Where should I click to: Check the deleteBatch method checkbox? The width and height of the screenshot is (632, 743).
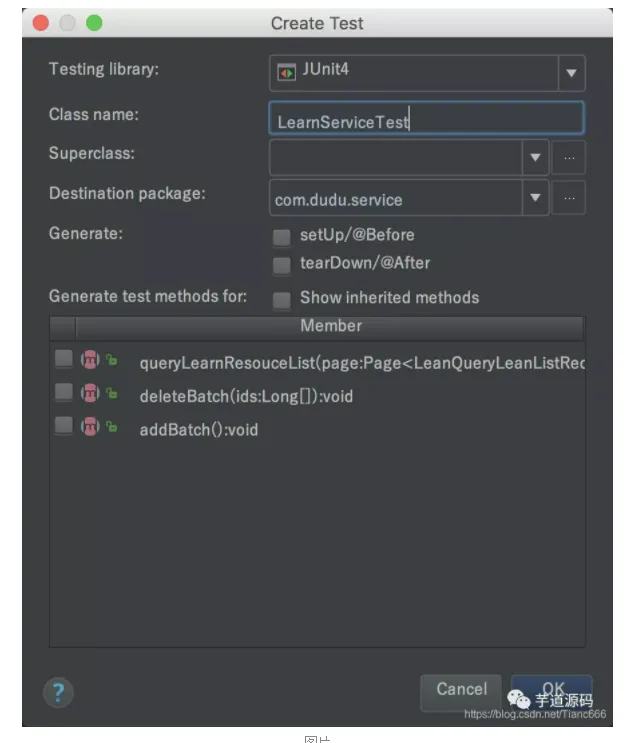click(63, 392)
